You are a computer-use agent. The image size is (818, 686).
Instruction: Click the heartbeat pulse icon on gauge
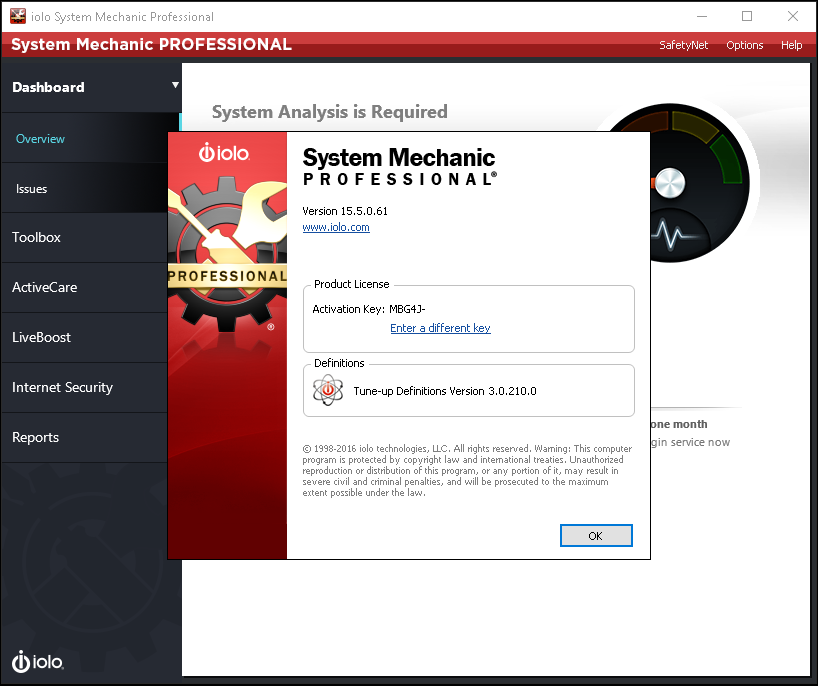tap(673, 235)
